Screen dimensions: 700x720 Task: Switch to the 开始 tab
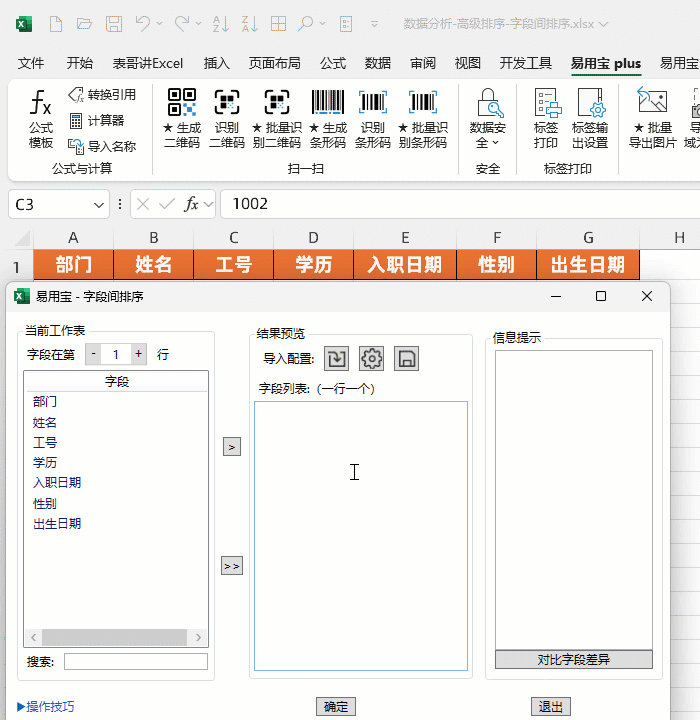click(79, 63)
